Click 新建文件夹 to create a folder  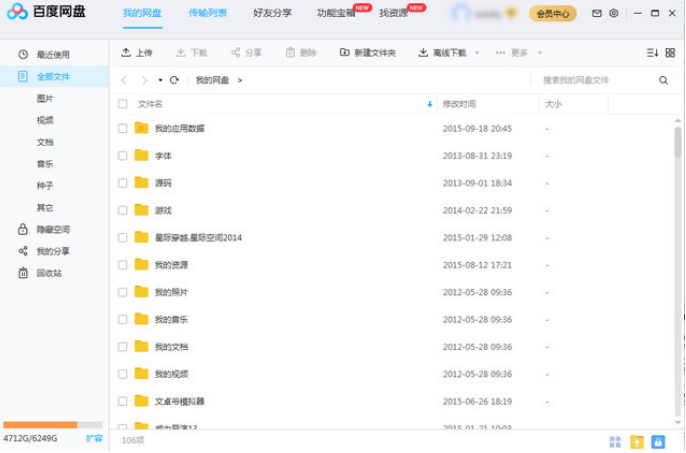pos(367,52)
